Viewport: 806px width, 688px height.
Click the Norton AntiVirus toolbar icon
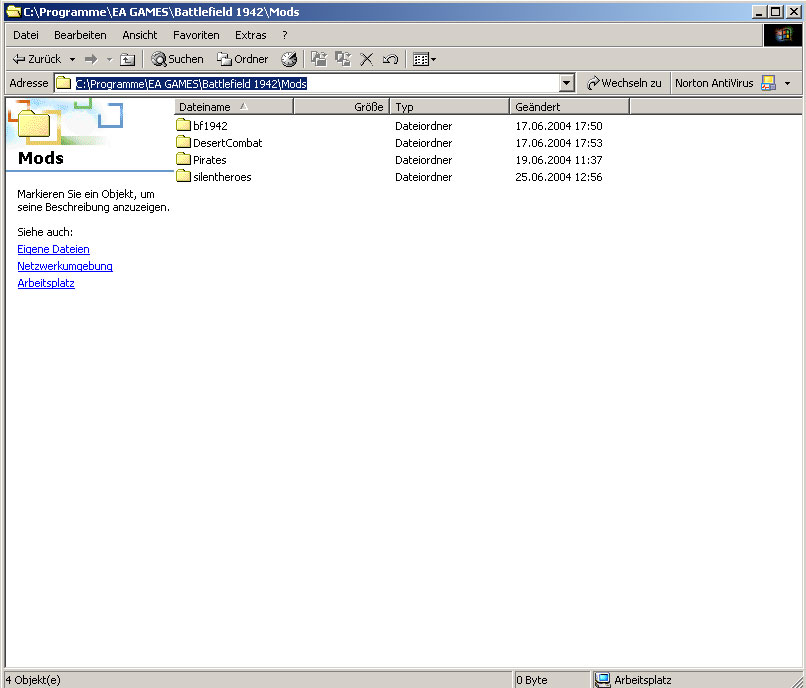tap(768, 83)
